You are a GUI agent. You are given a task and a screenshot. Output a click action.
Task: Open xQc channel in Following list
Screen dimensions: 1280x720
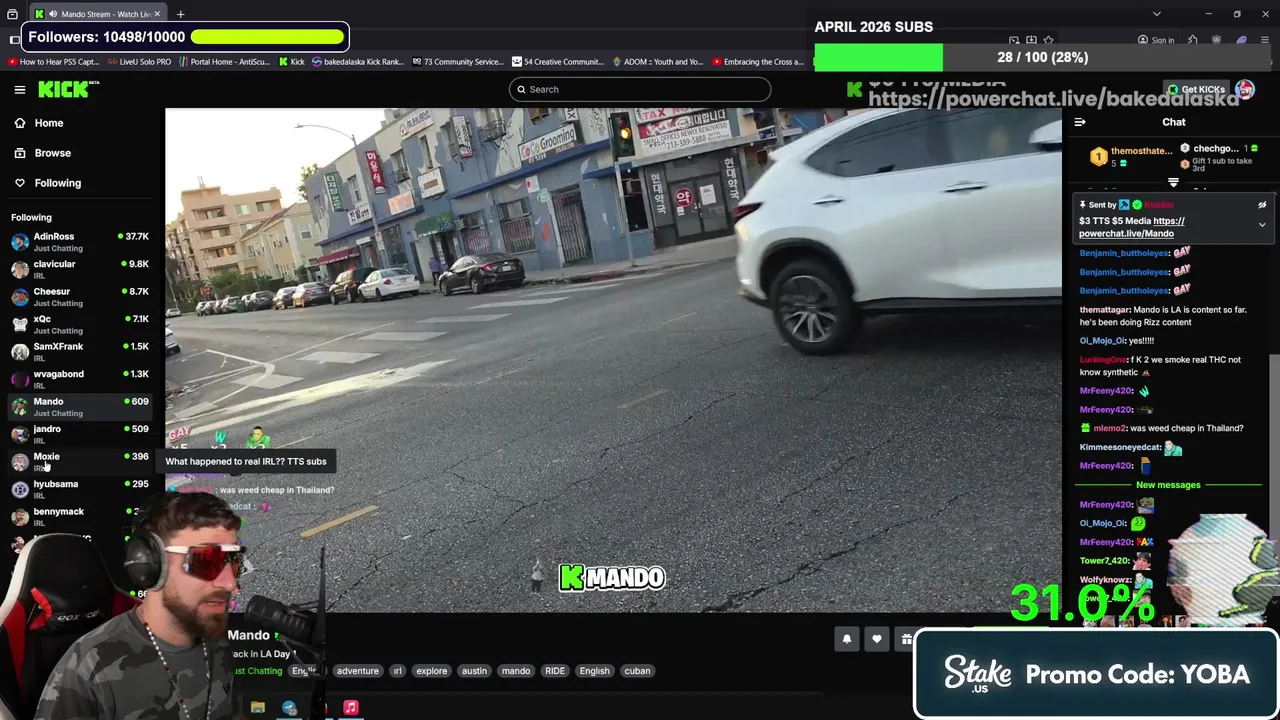click(x=80, y=324)
